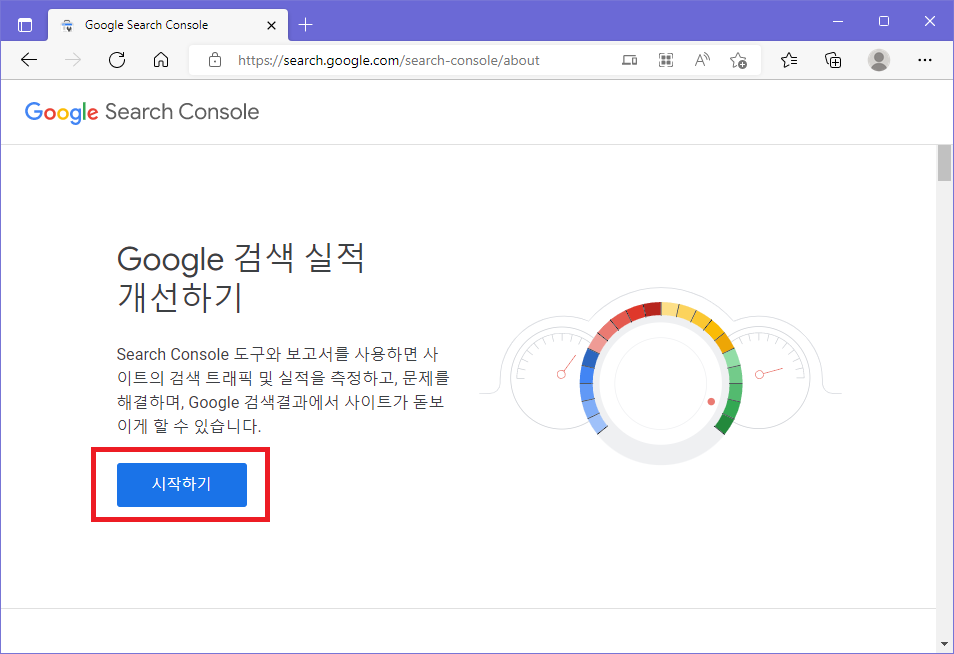Open the browser home page icon
Viewport: 954px width, 654px height.
[x=161, y=60]
